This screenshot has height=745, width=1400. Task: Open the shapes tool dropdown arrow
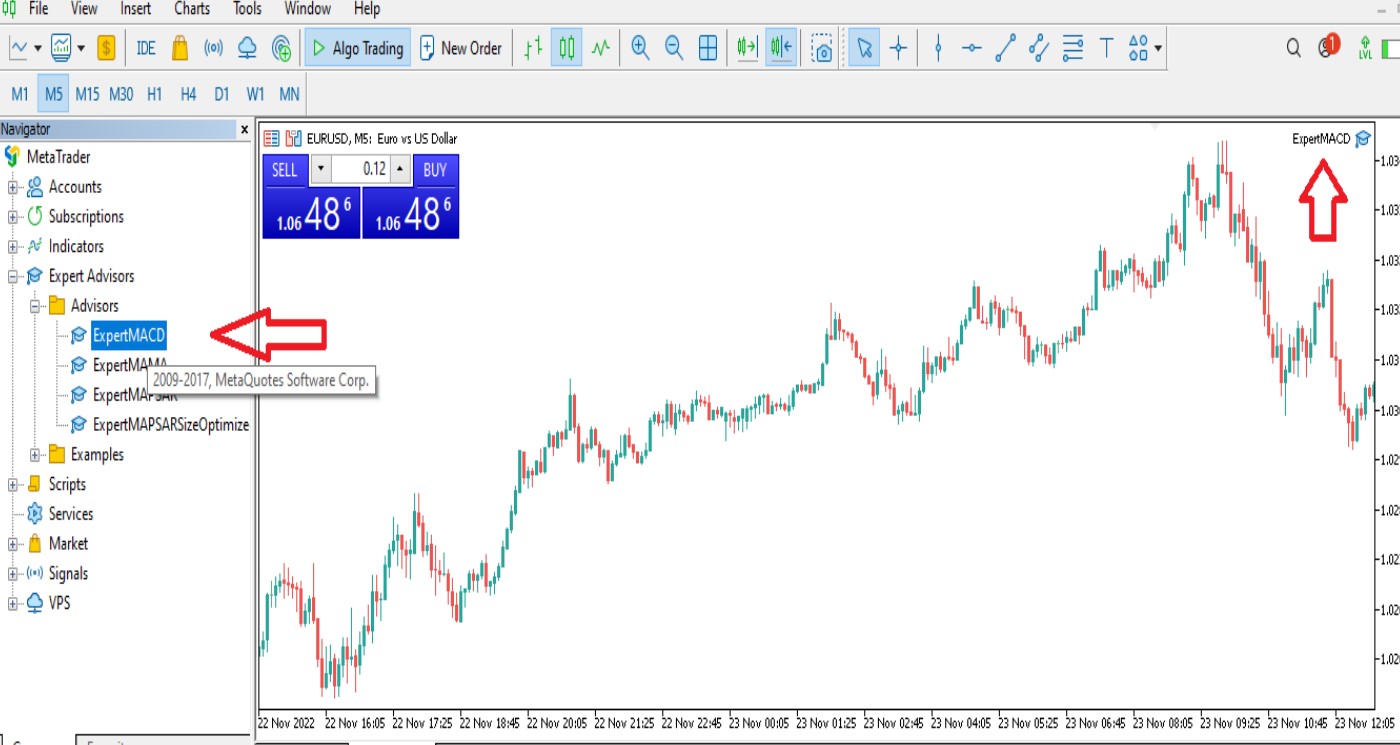point(1158,48)
